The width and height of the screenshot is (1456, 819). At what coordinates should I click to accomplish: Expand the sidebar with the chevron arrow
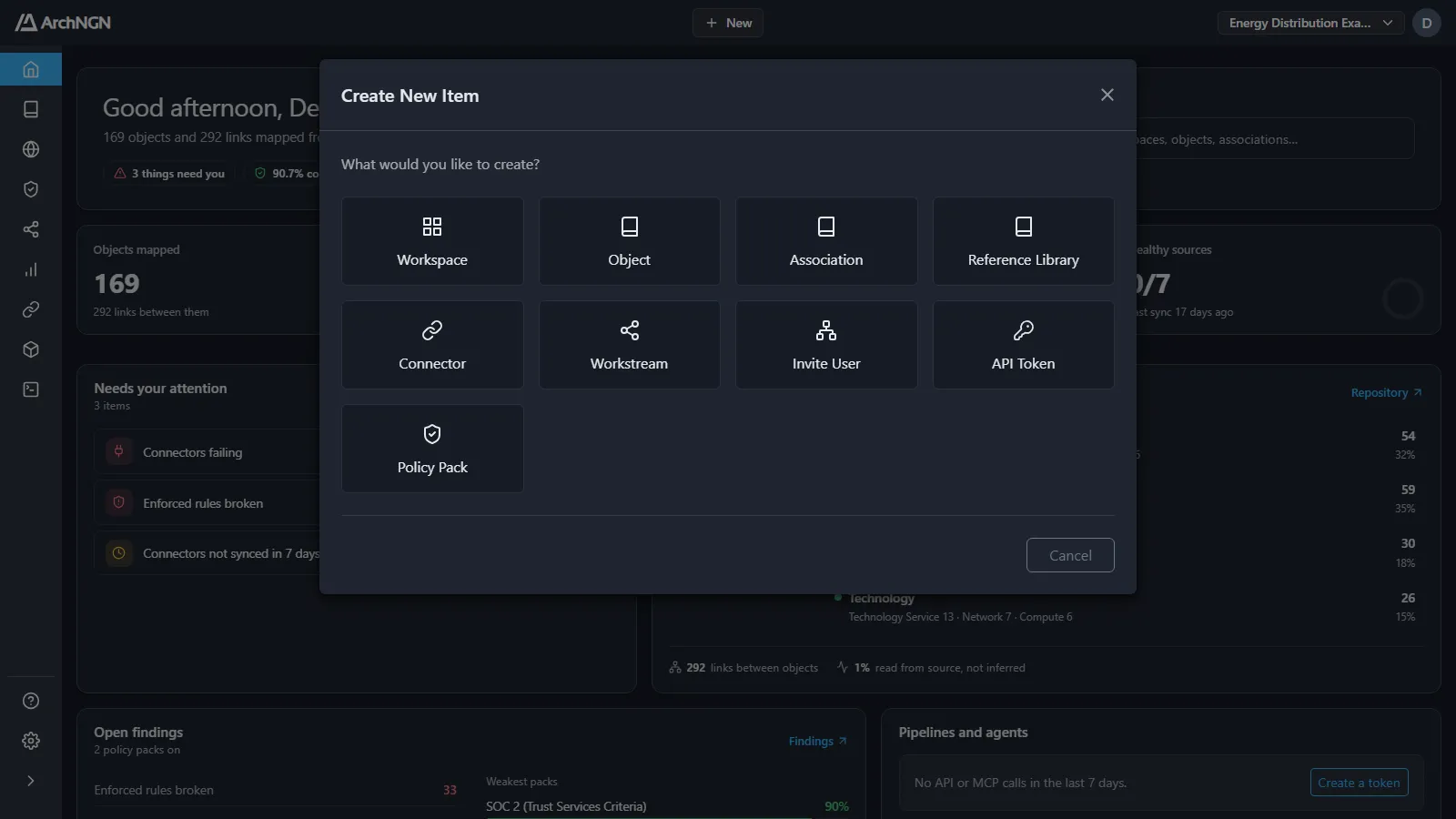click(x=31, y=781)
